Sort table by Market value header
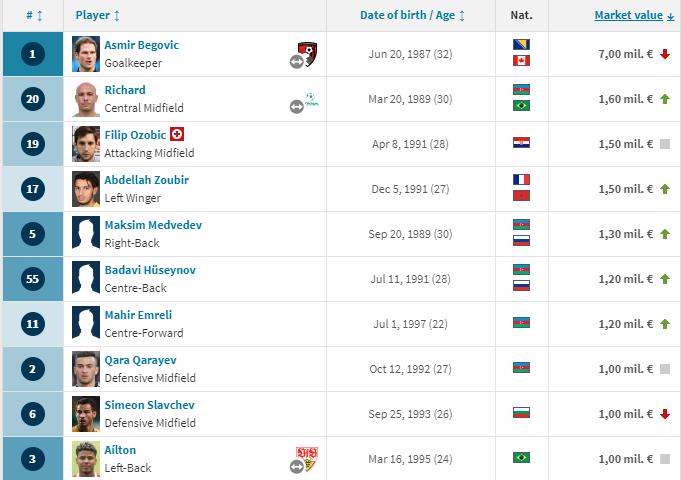Viewport: 681px width, 480px height. (x=634, y=16)
